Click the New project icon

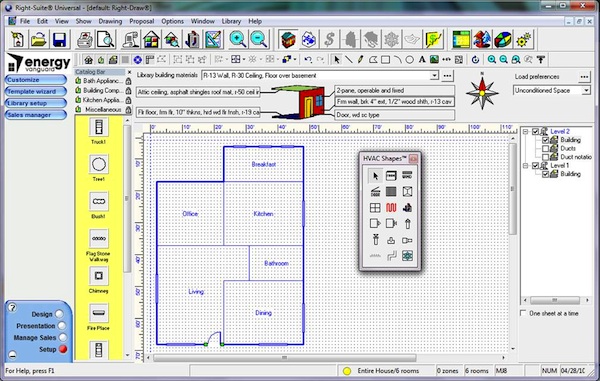(x=18, y=39)
